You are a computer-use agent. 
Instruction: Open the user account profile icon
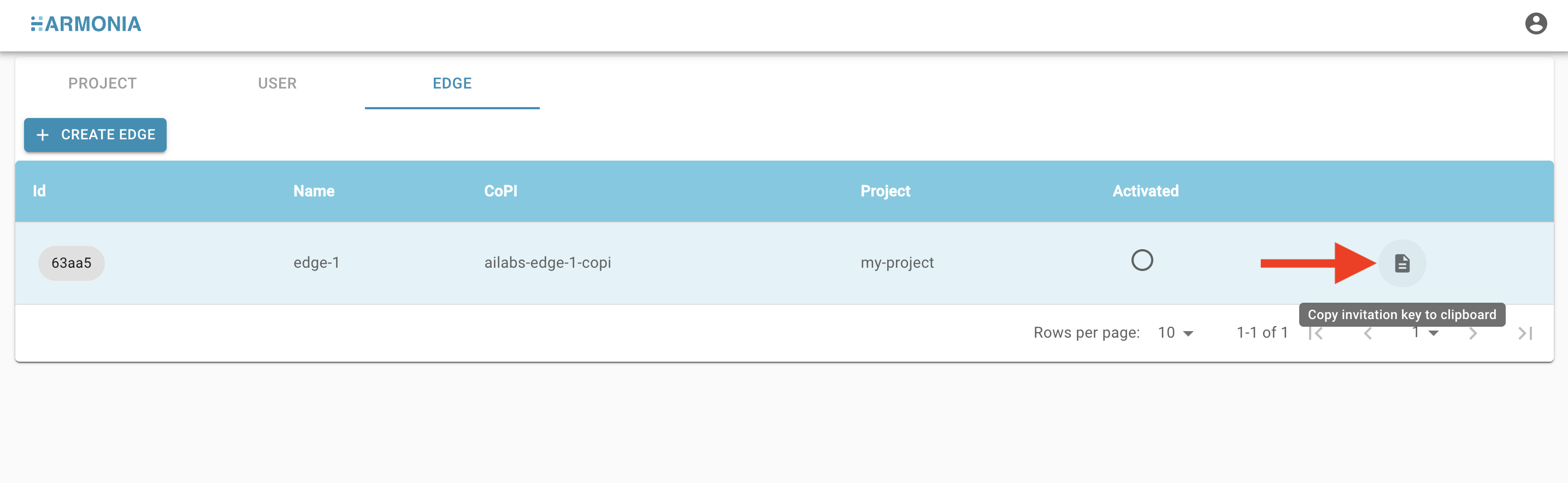pos(1535,23)
